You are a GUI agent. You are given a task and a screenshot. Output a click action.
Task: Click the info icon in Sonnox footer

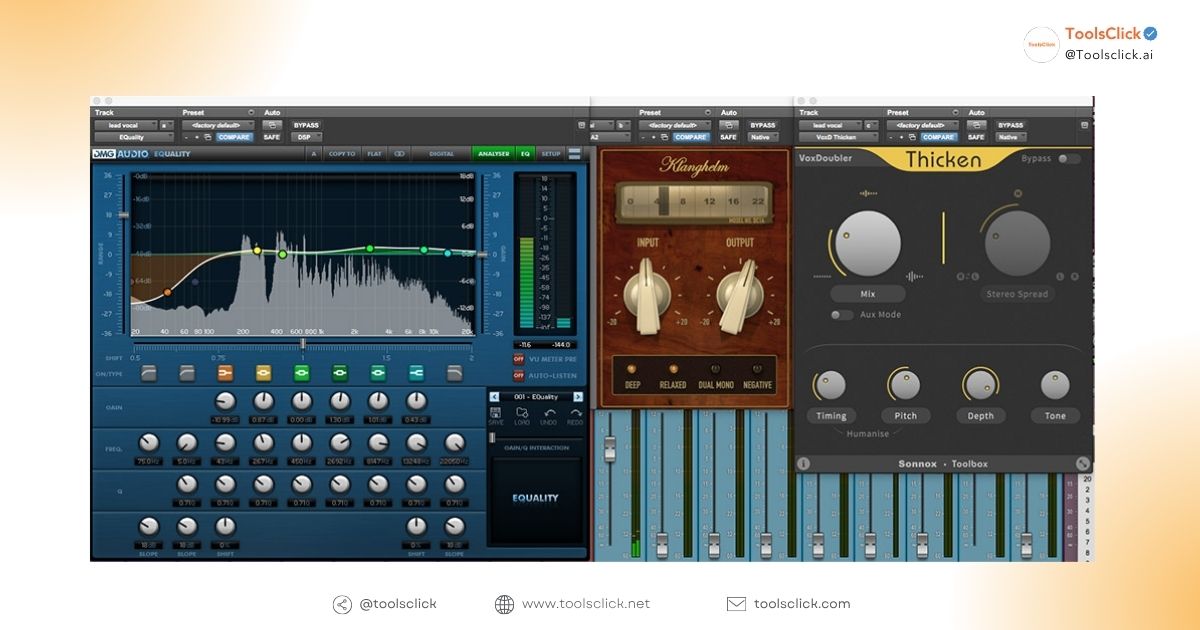(x=804, y=464)
